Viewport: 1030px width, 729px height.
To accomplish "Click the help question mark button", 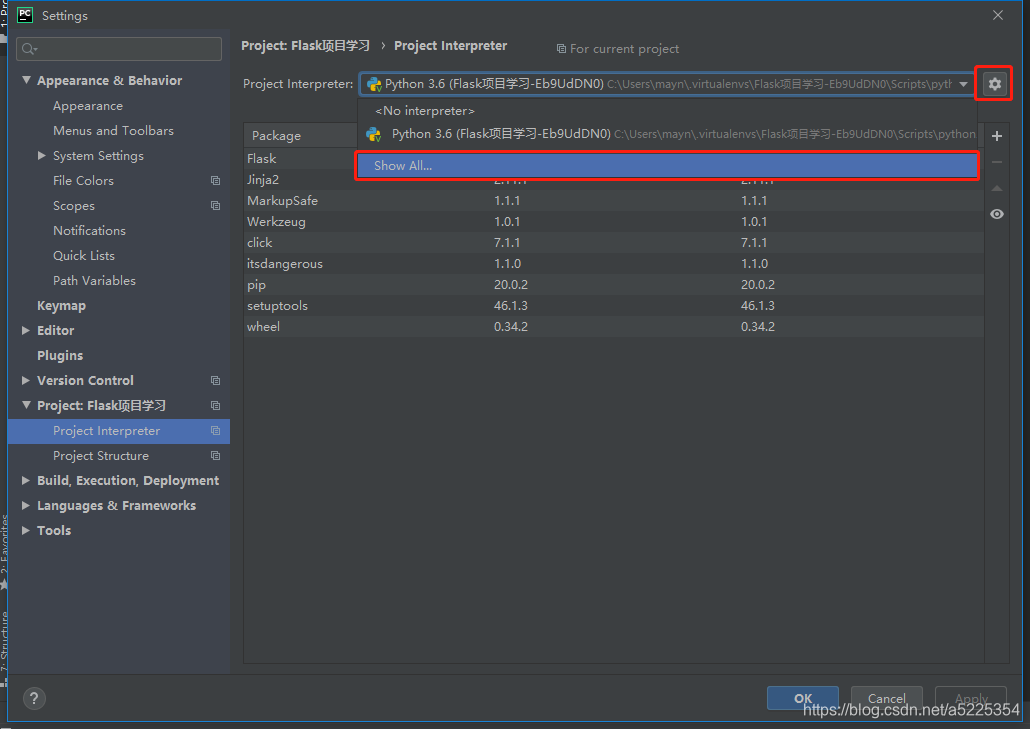I will (x=34, y=698).
